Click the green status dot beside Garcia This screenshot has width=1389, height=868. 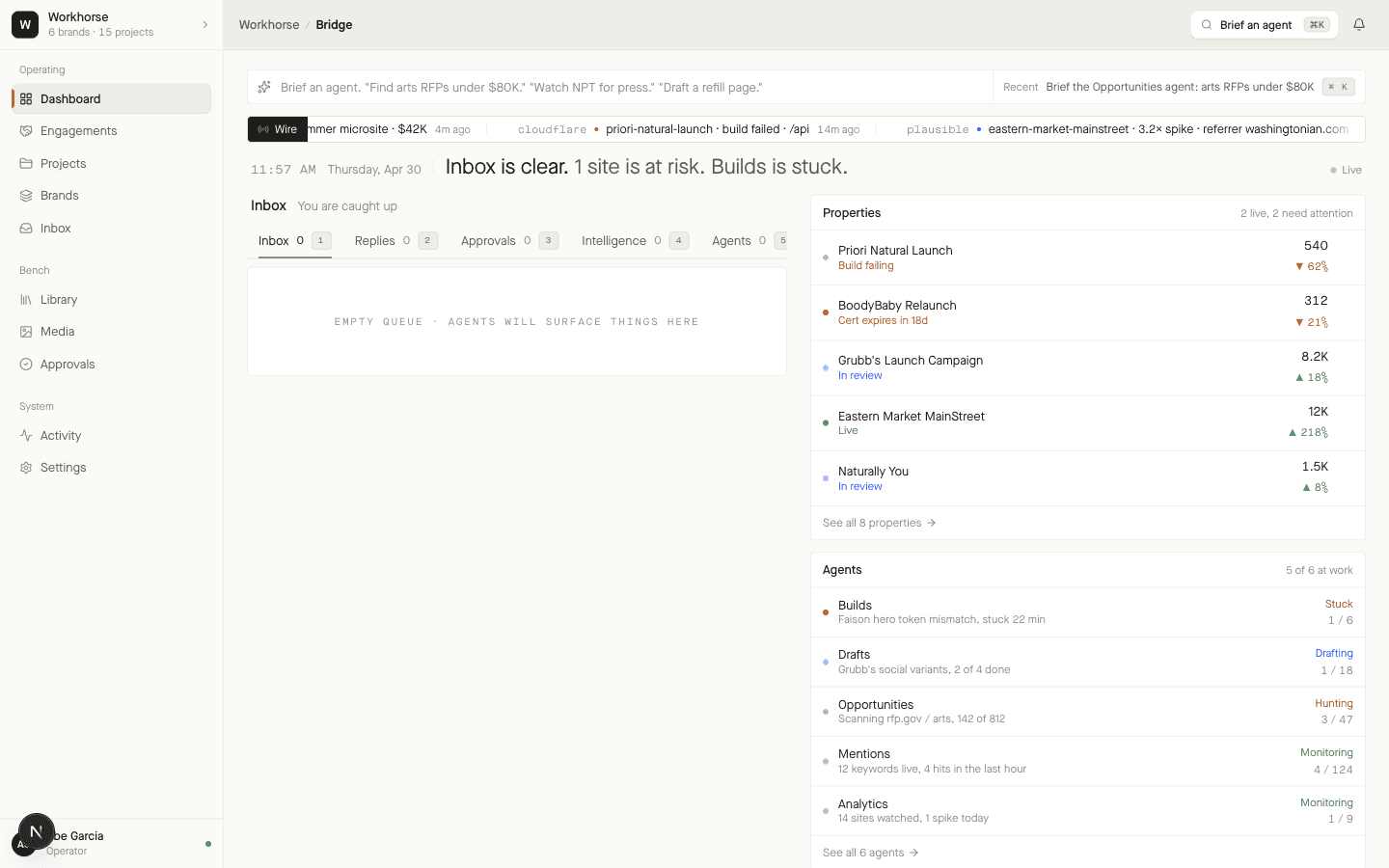[x=208, y=844]
